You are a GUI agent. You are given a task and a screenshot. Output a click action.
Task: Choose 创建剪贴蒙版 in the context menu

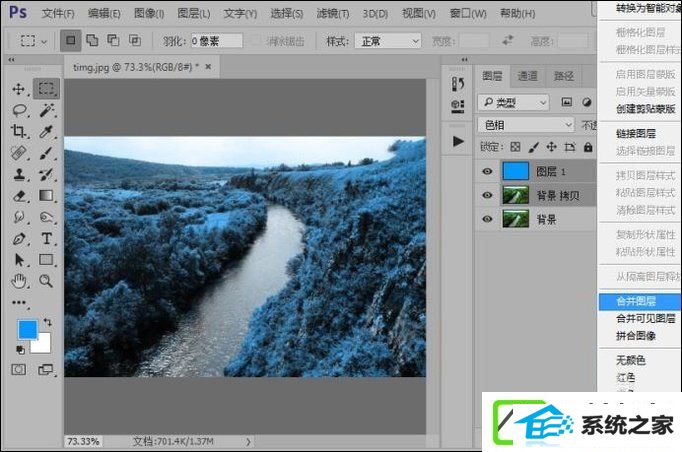point(645,109)
